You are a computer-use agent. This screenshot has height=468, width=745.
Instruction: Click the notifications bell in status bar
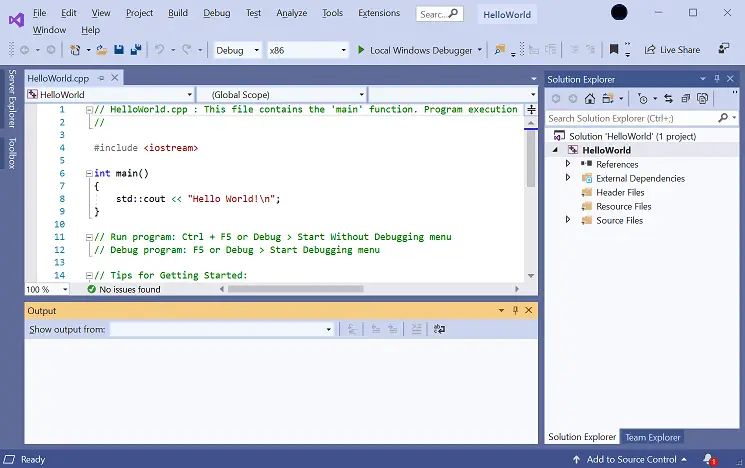click(x=709, y=459)
